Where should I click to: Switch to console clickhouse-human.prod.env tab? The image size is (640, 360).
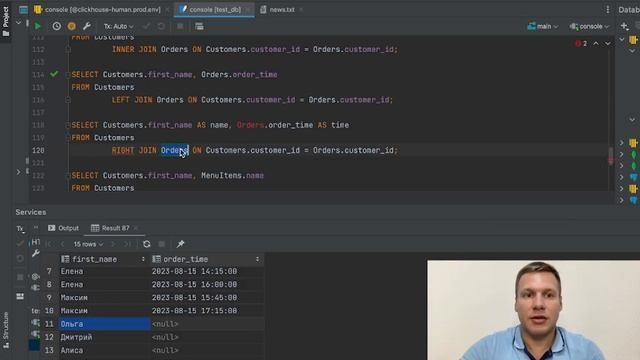(98, 9)
